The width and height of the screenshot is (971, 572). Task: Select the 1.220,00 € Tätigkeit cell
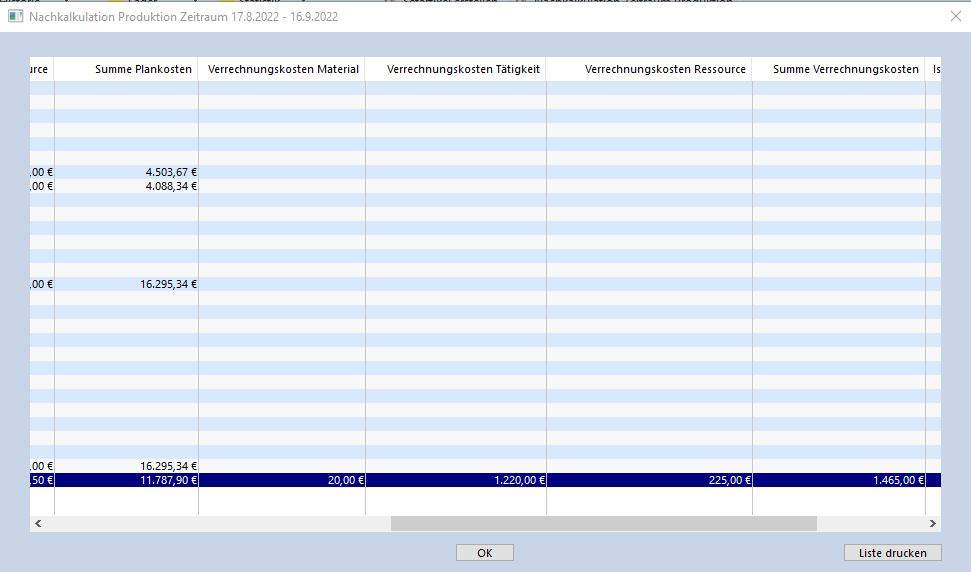pyautogui.click(x=456, y=480)
